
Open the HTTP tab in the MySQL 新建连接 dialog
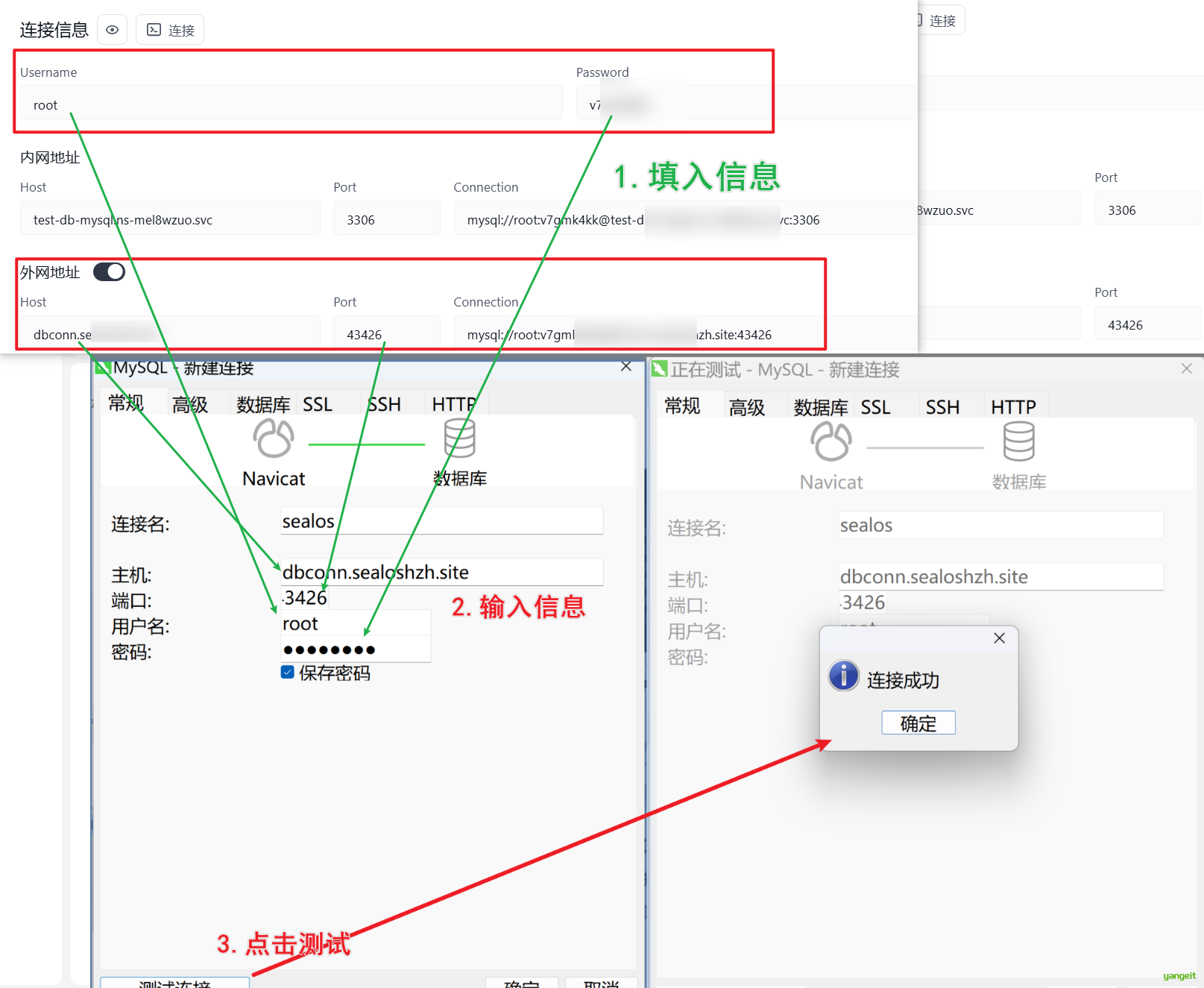click(453, 404)
